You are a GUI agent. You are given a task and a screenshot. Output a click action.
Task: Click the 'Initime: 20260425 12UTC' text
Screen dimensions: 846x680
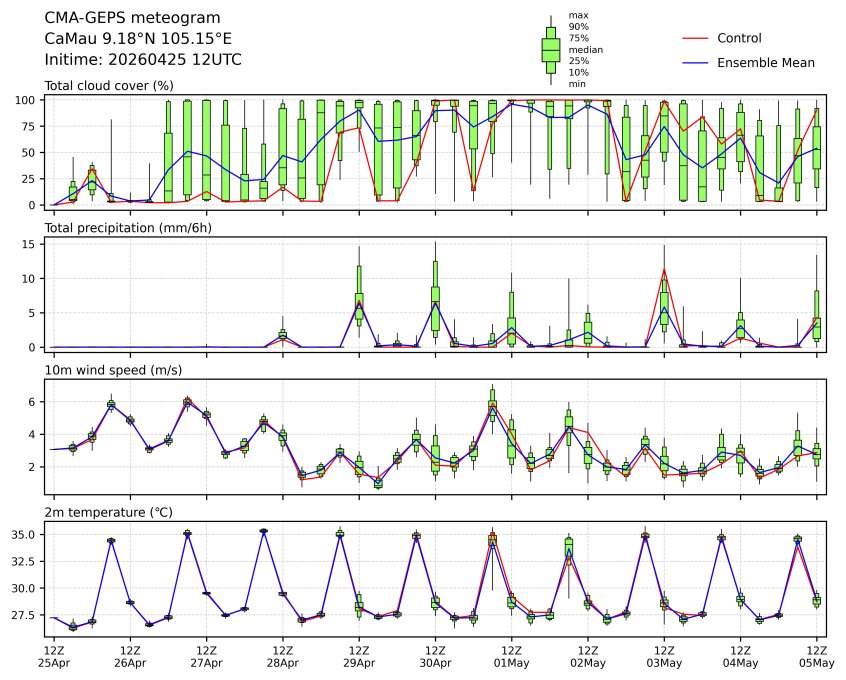point(143,59)
